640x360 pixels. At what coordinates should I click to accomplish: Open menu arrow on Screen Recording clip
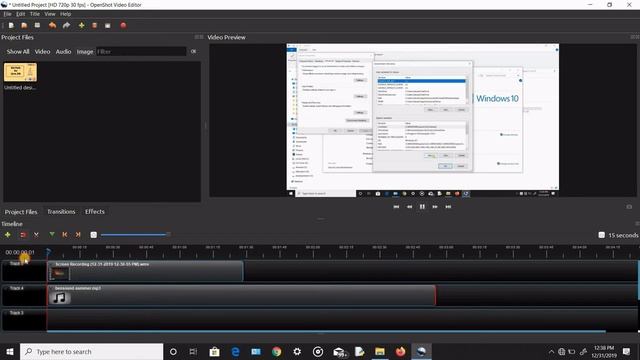point(51,264)
